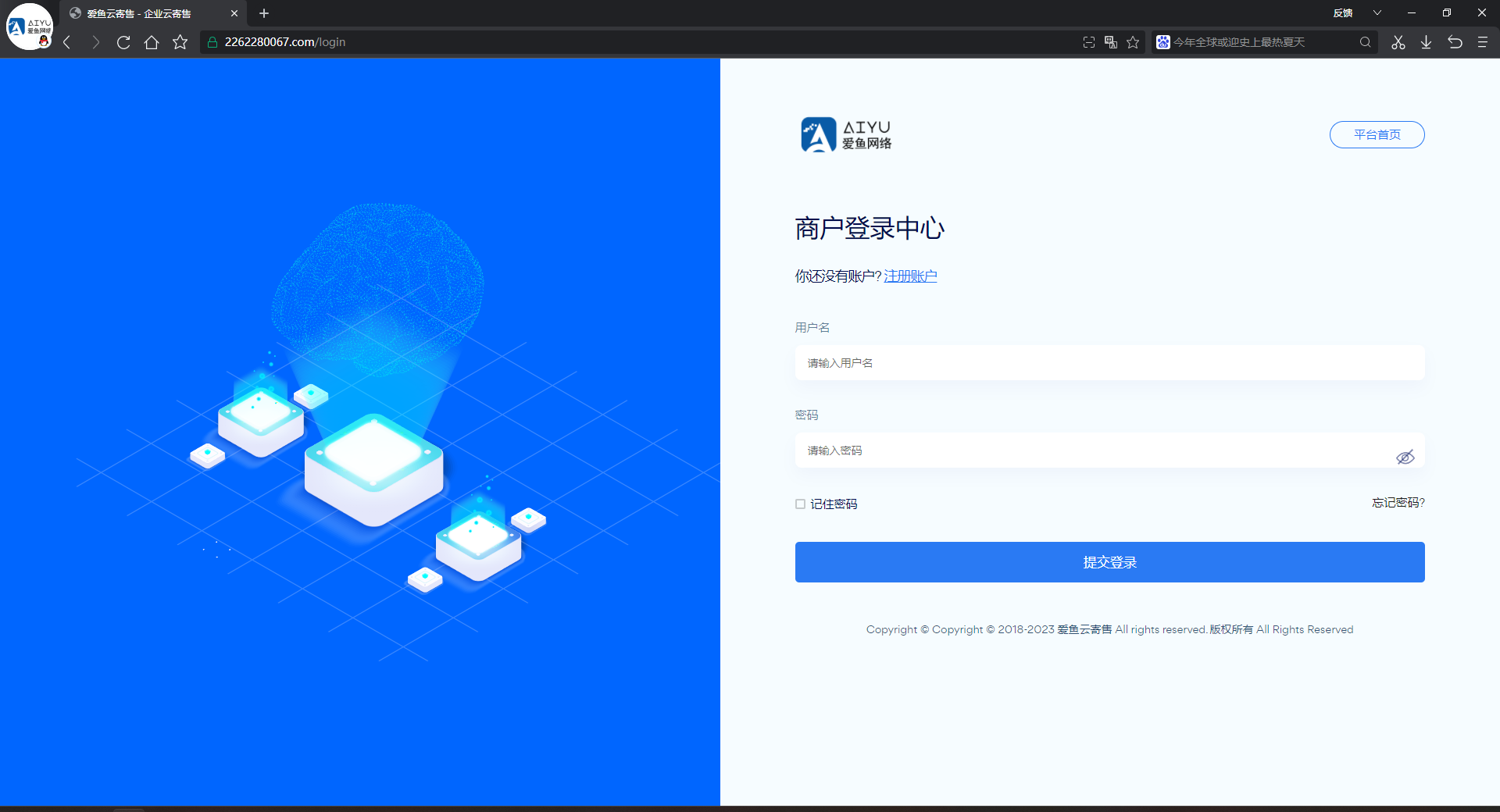Go to the browser home icon

pyautogui.click(x=152, y=42)
